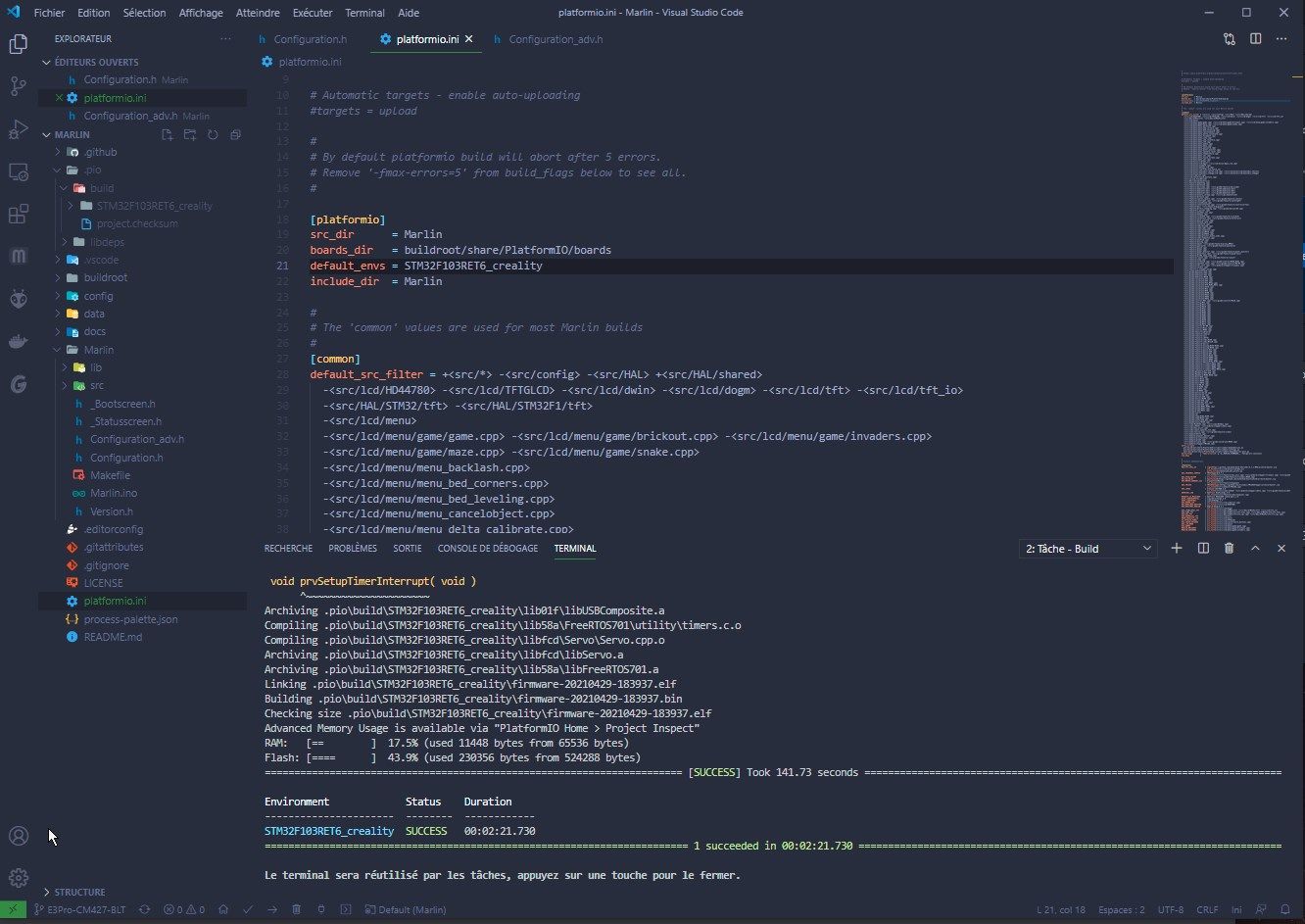Change the 'Default (Marlin)' PlatformIO environment

pos(405,910)
